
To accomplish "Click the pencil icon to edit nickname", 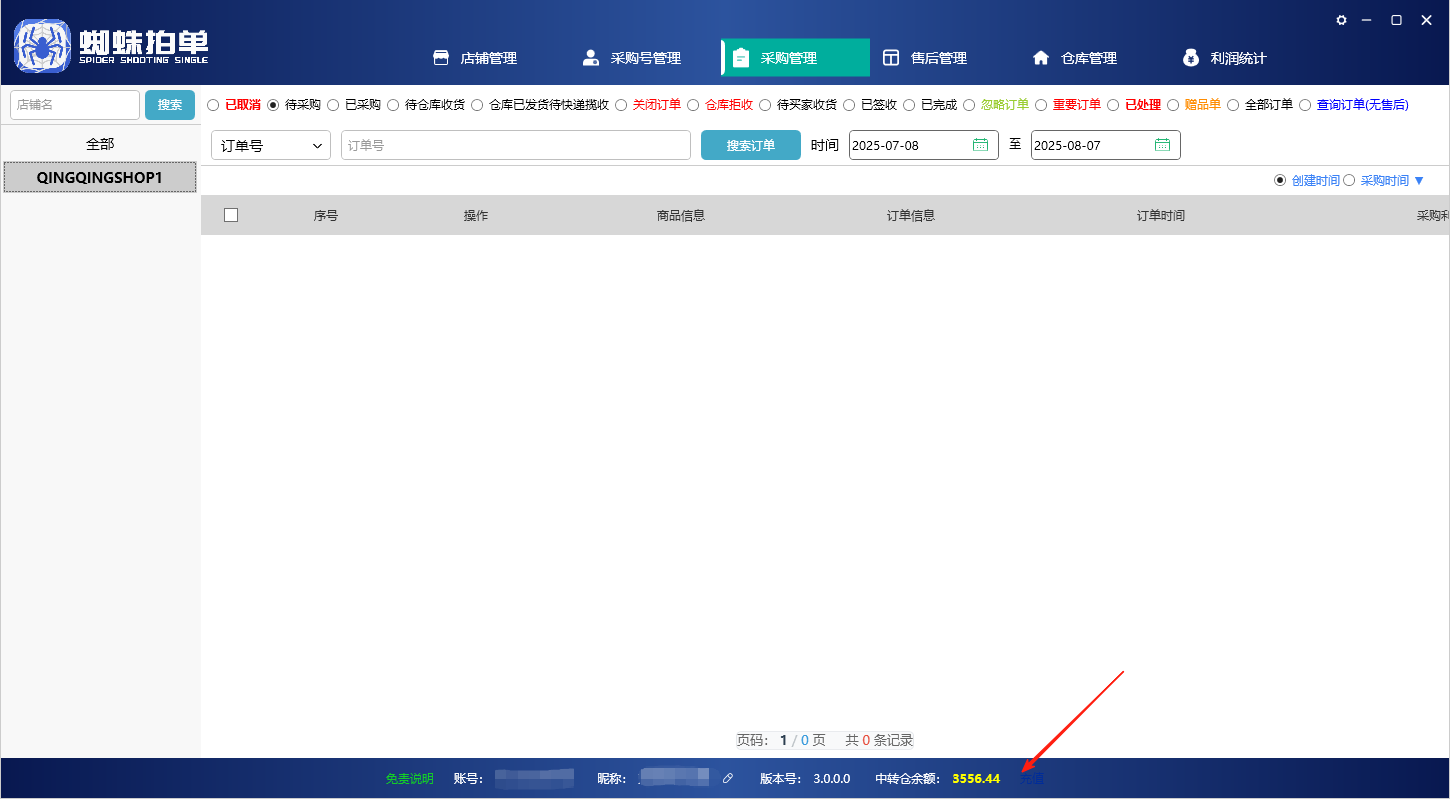I will 728,778.
